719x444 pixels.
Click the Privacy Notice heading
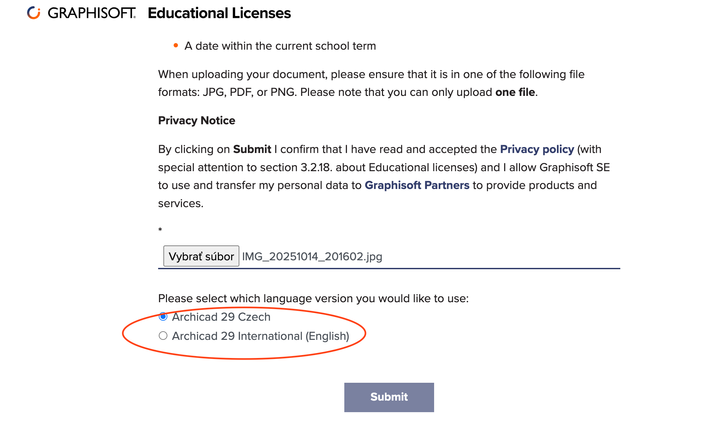tap(197, 120)
